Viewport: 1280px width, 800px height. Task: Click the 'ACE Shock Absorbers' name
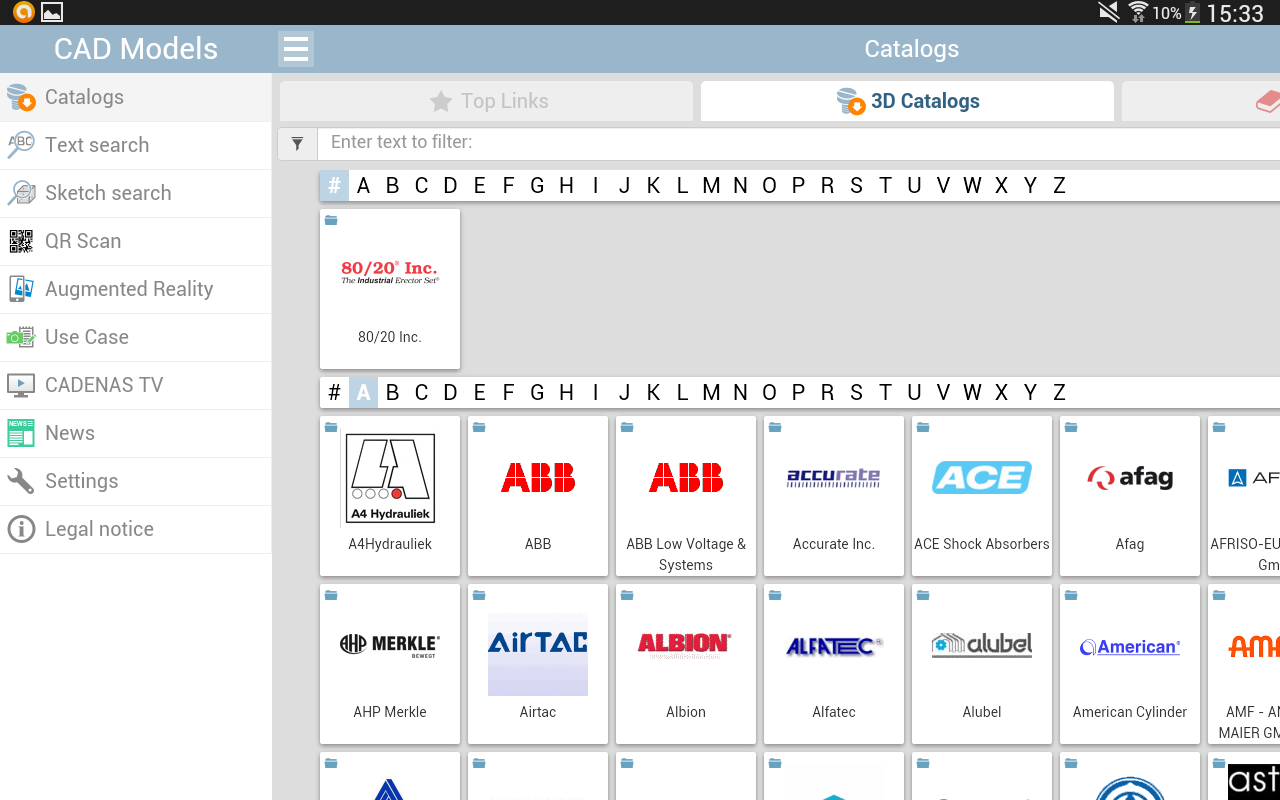click(982, 544)
